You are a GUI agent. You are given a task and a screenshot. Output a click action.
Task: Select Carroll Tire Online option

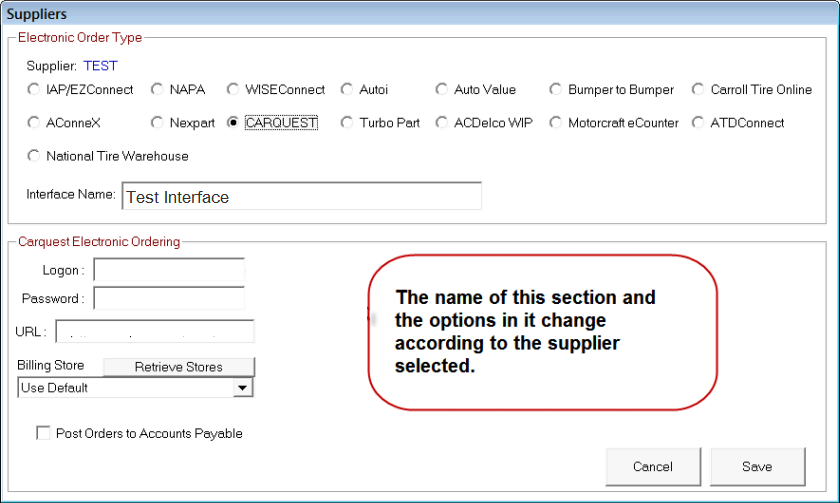pos(699,90)
